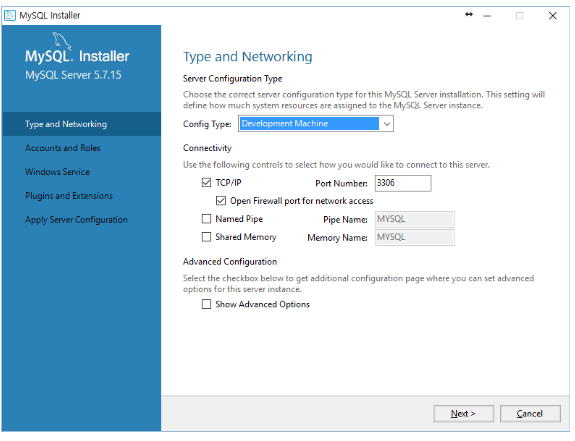
Task: Go to Type and Networking step
Action: (x=81, y=124)
